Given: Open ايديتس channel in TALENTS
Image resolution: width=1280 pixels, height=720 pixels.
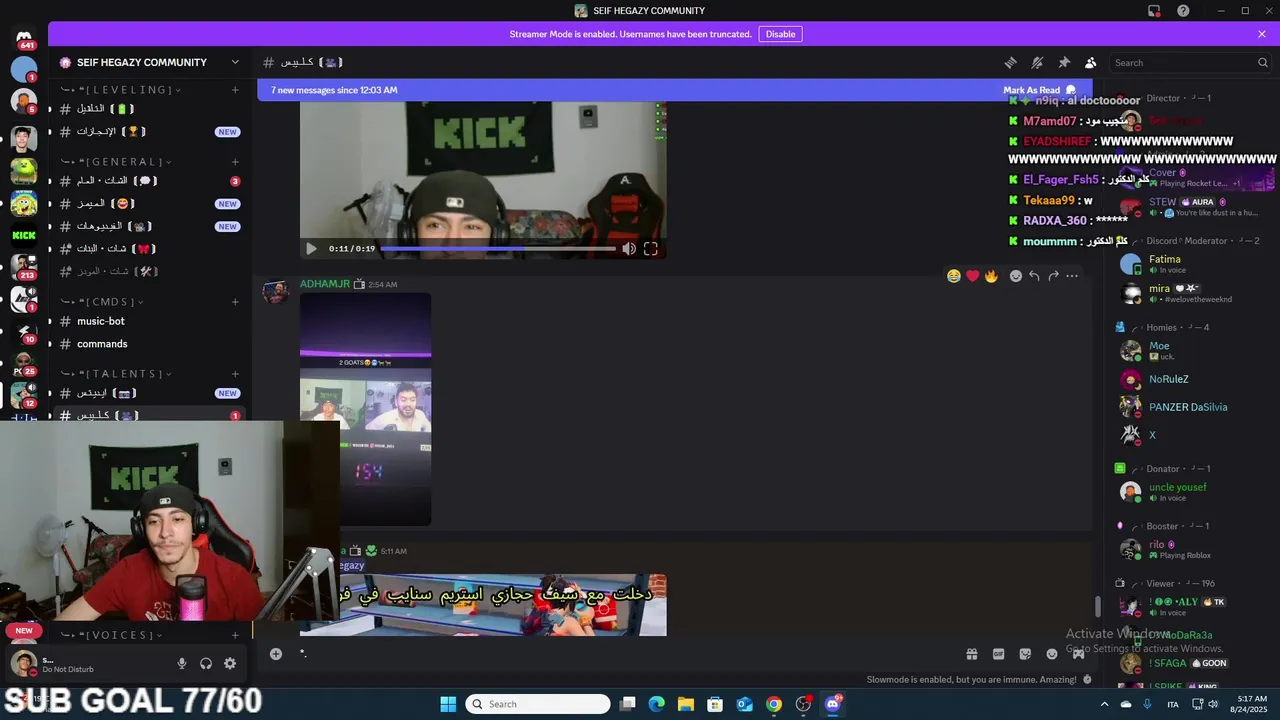Looking at the screenshot, I should click(x=150, y=393).
